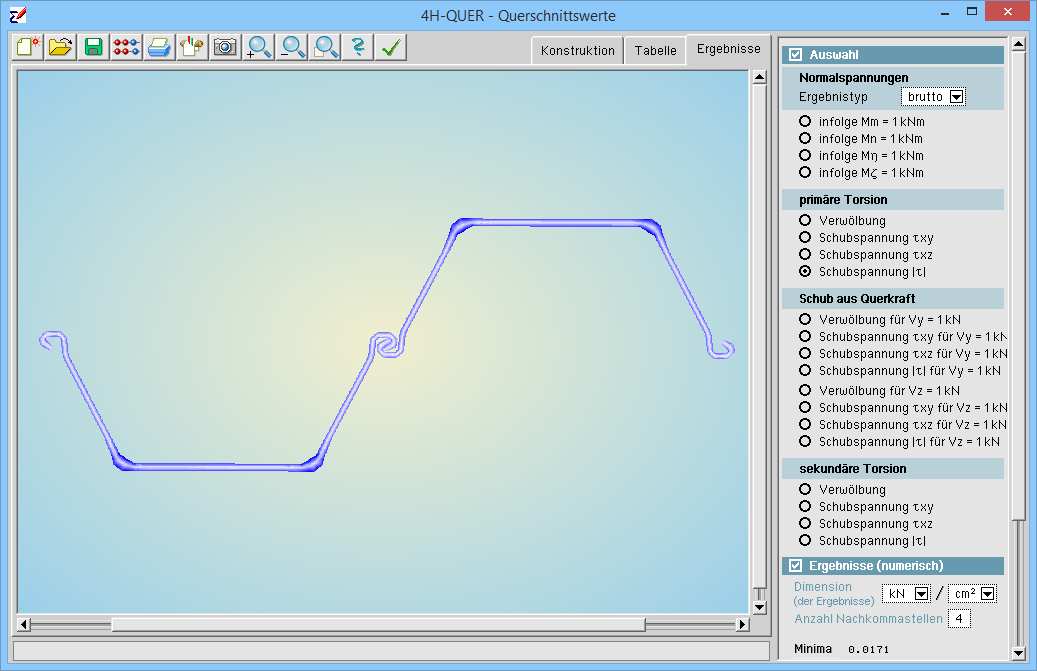Image resolution: width=1037 pixels, height=671 pixels.
Task: Open help via the question mark icon
Action: coord(357,47)
